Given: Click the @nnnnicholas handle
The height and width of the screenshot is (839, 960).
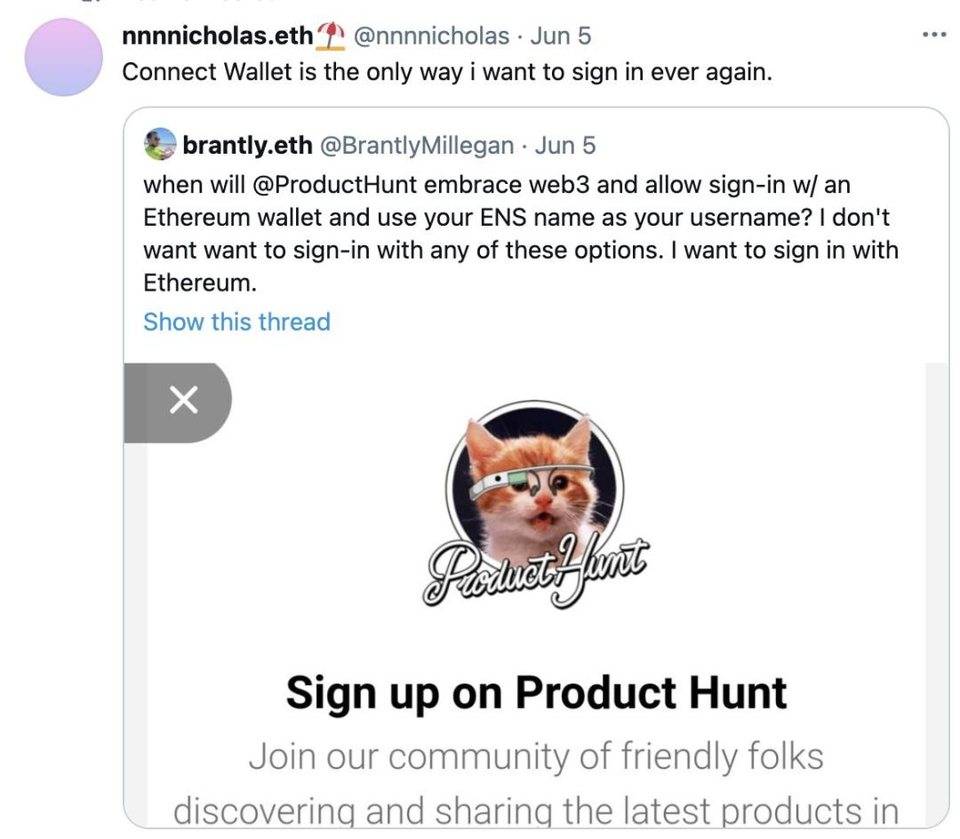Looking at the screenshot, I should click(432, 36).
